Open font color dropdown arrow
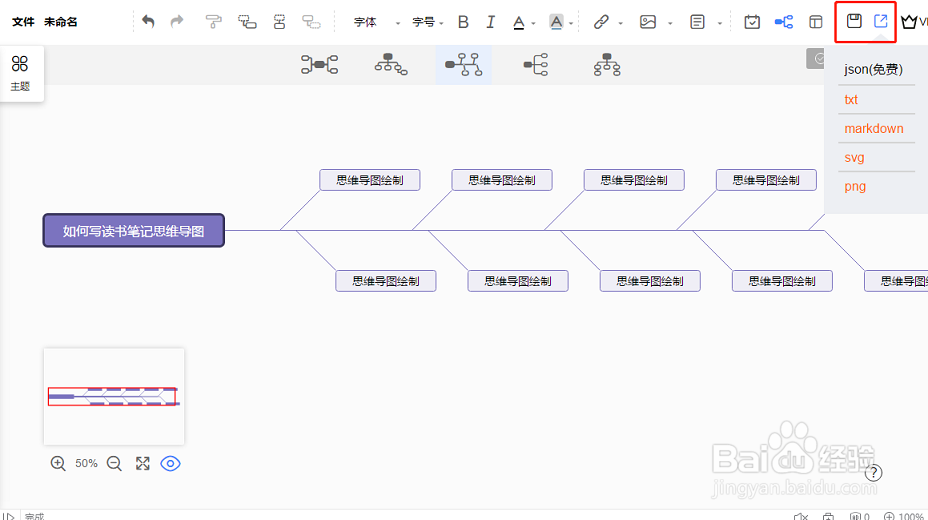This screenshot has height=520, width=928. point(533,24)
